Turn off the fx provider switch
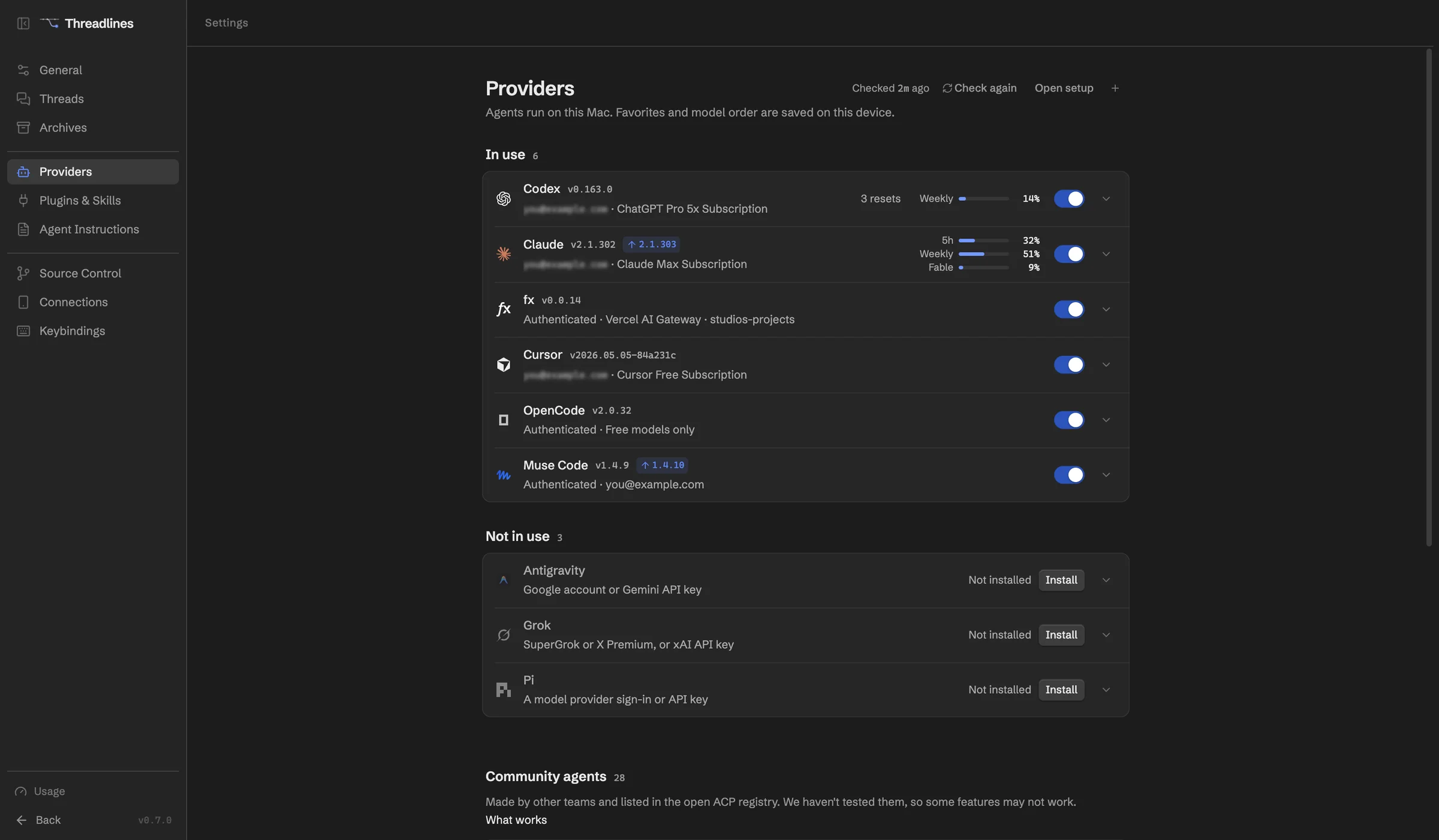 click(1069, 309)
